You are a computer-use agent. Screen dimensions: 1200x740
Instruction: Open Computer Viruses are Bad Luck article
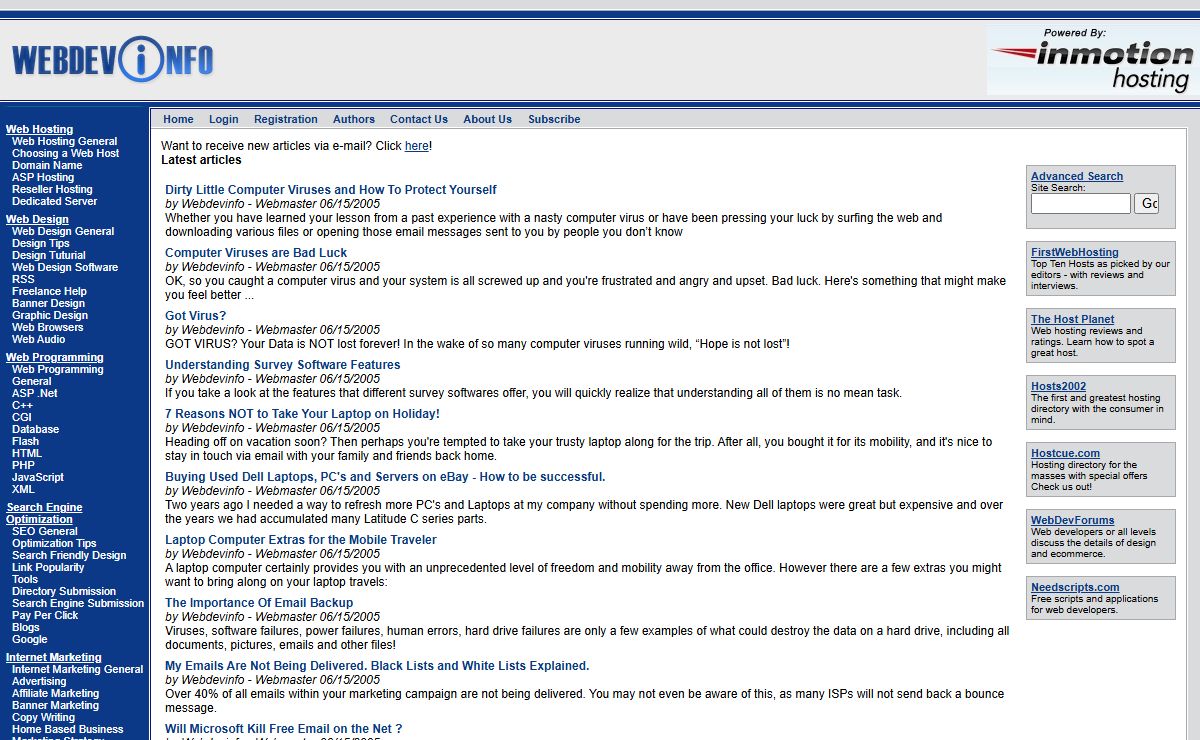pos(256,253)
